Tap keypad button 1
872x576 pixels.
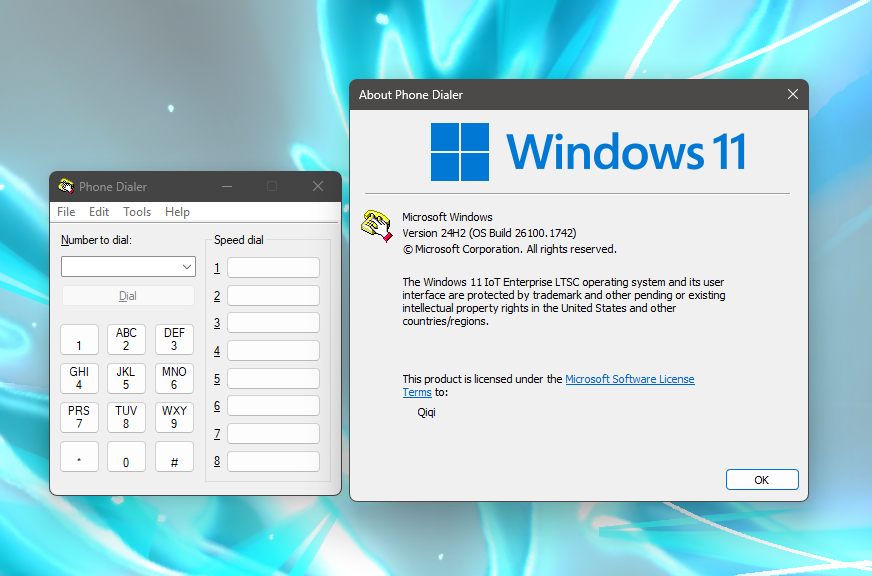point(79,339)
